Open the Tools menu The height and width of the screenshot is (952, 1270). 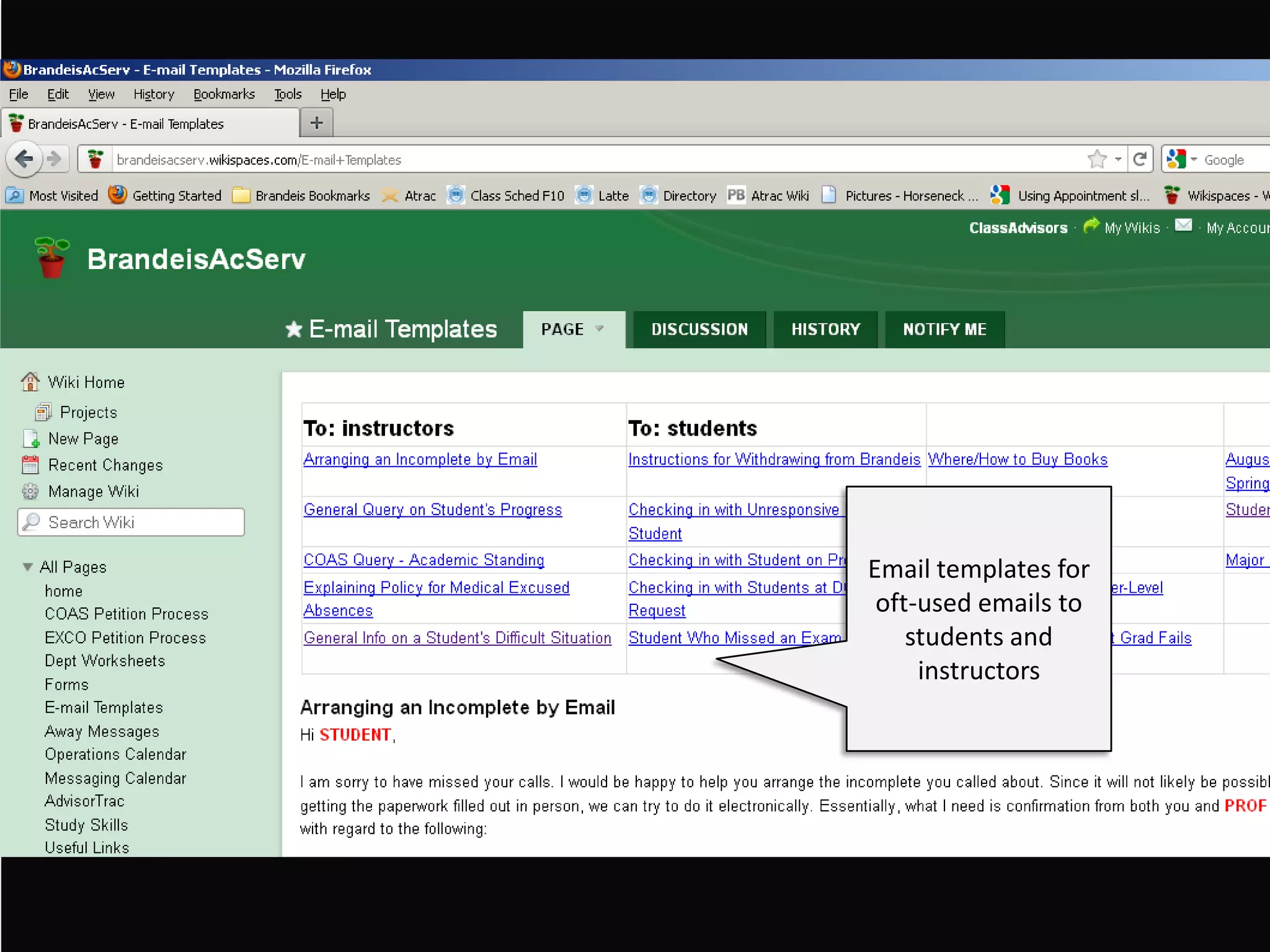pyautogui.click(x=288, y=94)
